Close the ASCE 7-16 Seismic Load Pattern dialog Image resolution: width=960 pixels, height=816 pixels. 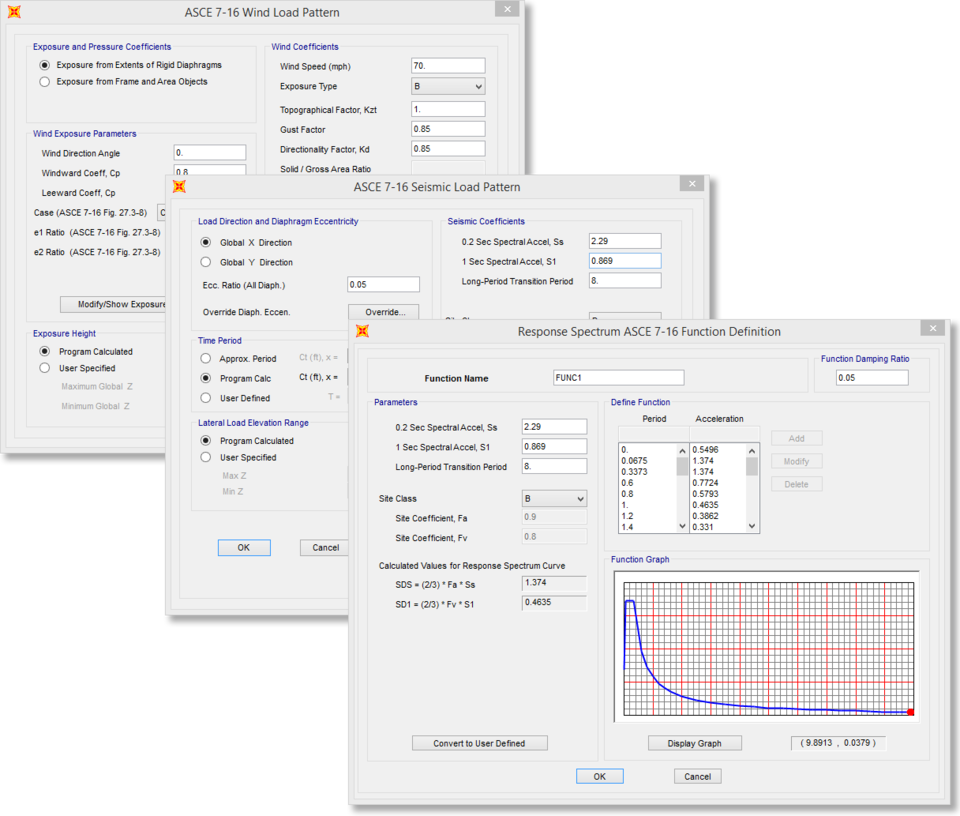[x=691, y=184]
